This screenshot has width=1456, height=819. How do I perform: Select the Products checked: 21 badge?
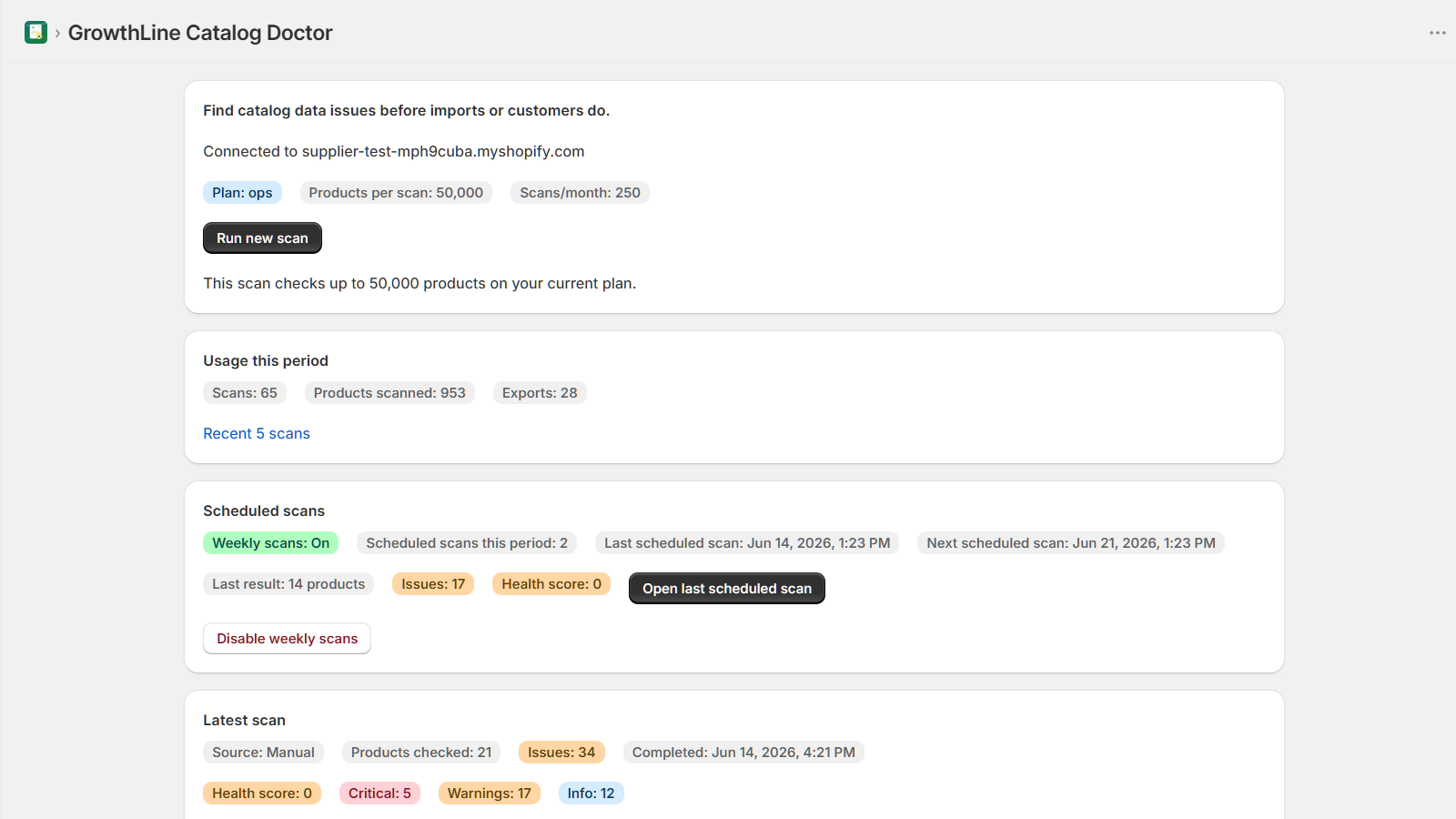[x=421, y=753]
